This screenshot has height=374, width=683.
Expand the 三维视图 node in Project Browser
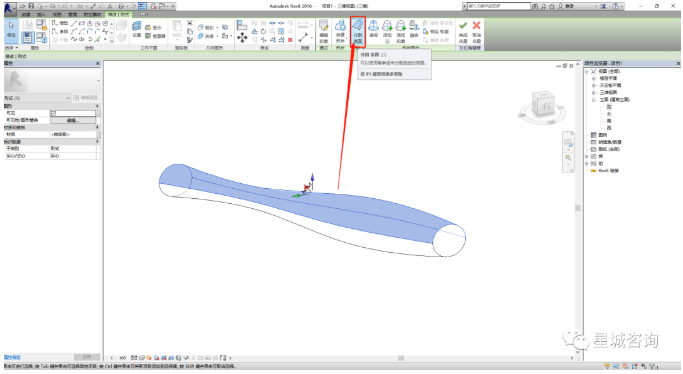(x=593, y=92)
